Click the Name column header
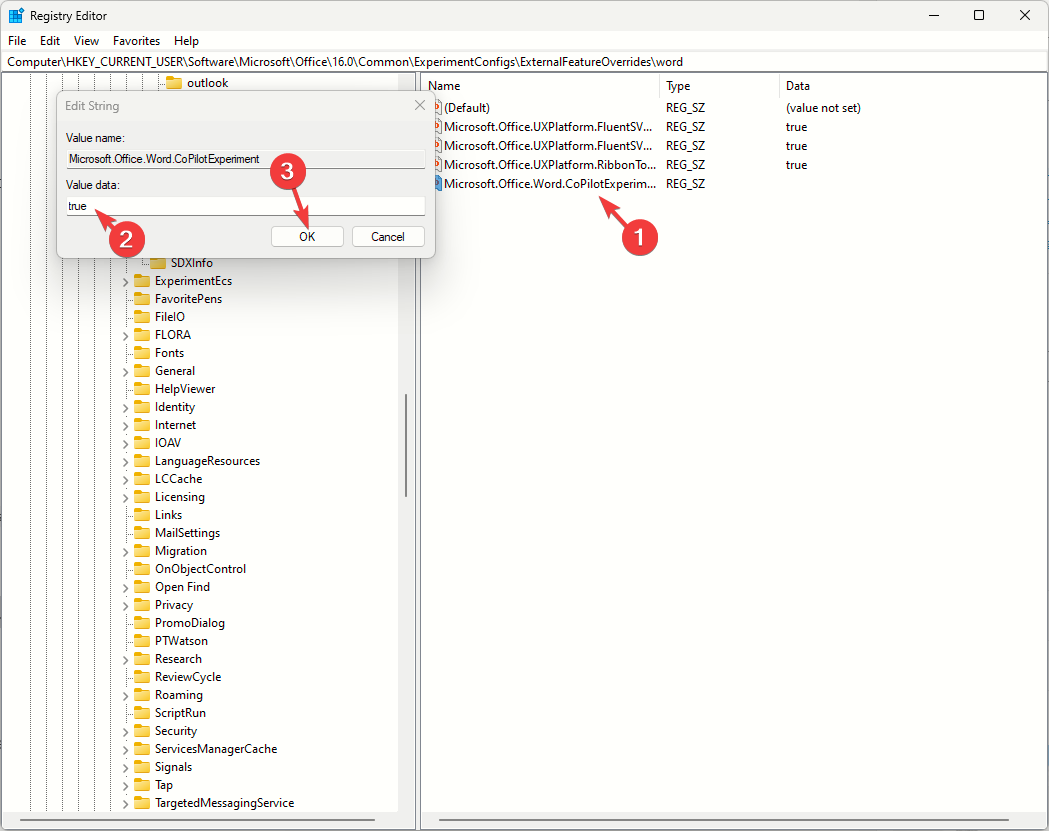This screenshot has height=831, width=1049. (541, 86)
